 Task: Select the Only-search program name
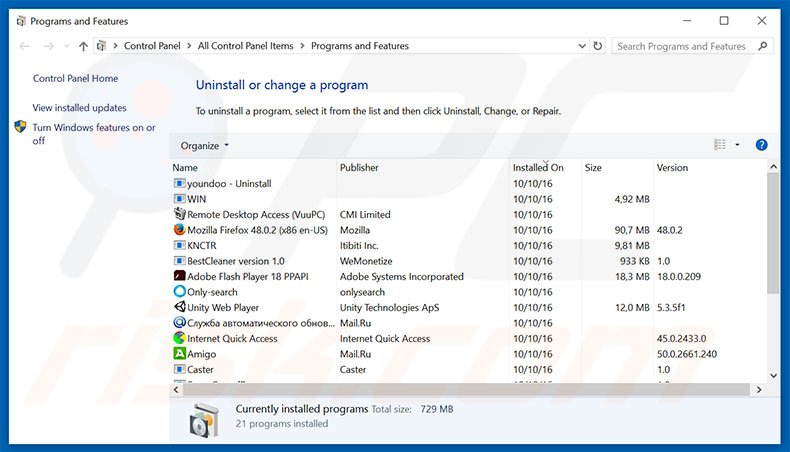point(212,292)
